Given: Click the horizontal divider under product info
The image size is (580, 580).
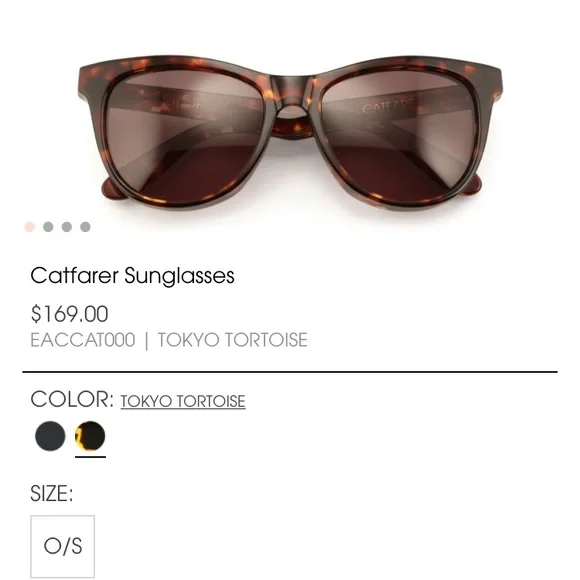Looking at the screenshot, I should point(290,371).
